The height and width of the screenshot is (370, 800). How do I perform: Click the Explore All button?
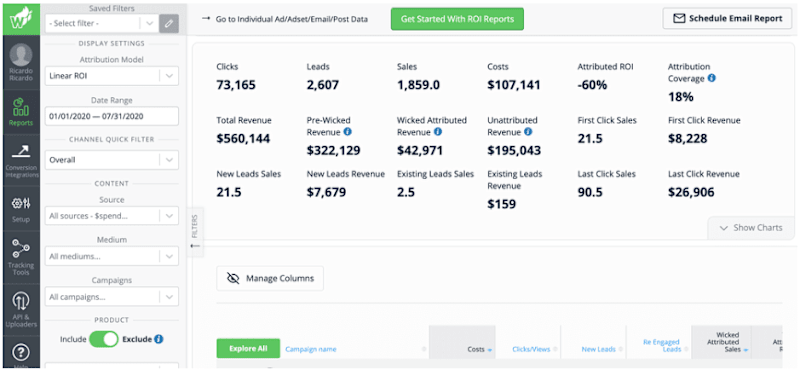248,349
